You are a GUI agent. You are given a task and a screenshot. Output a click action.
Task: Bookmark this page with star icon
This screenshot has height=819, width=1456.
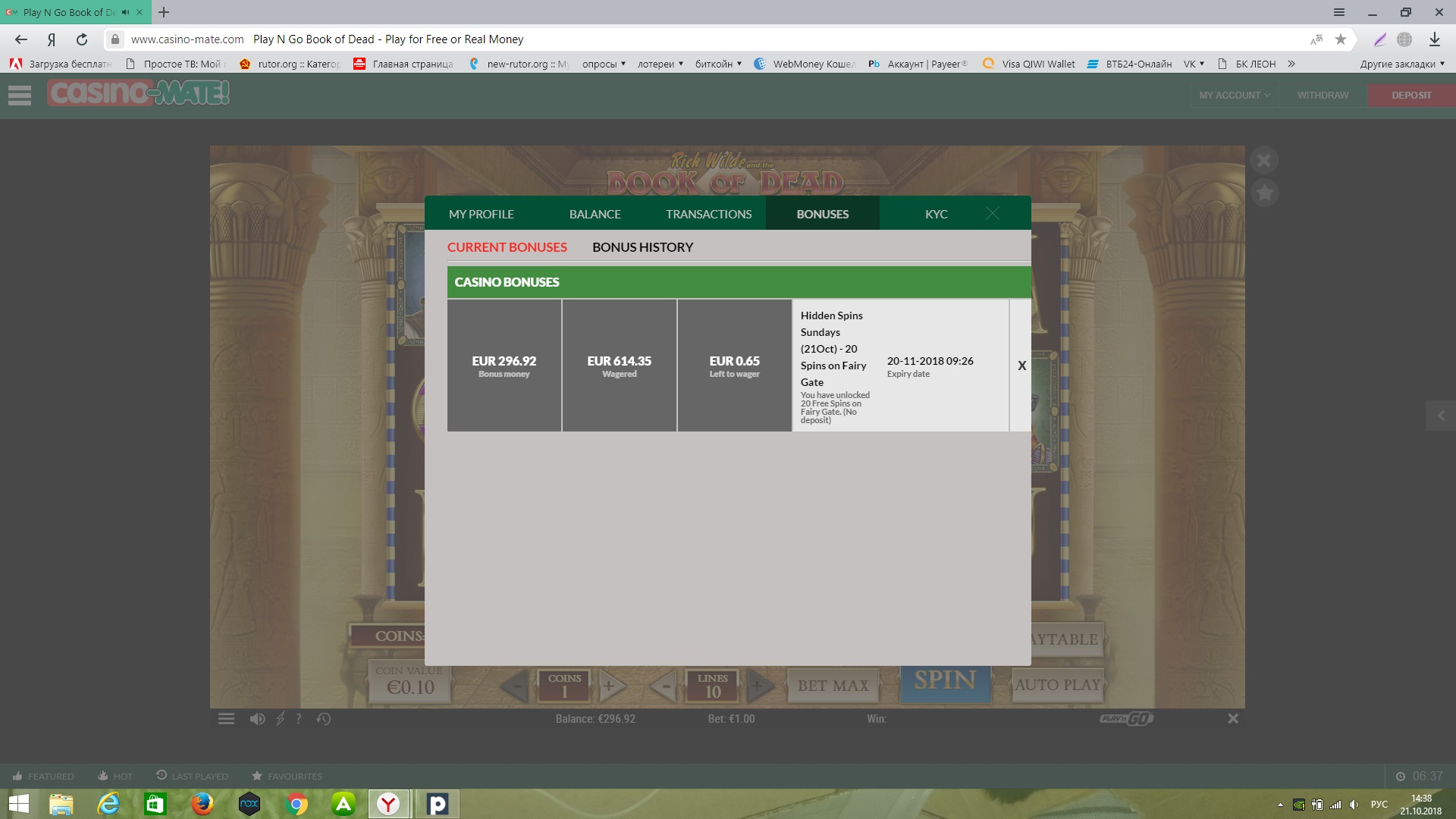1341,39
